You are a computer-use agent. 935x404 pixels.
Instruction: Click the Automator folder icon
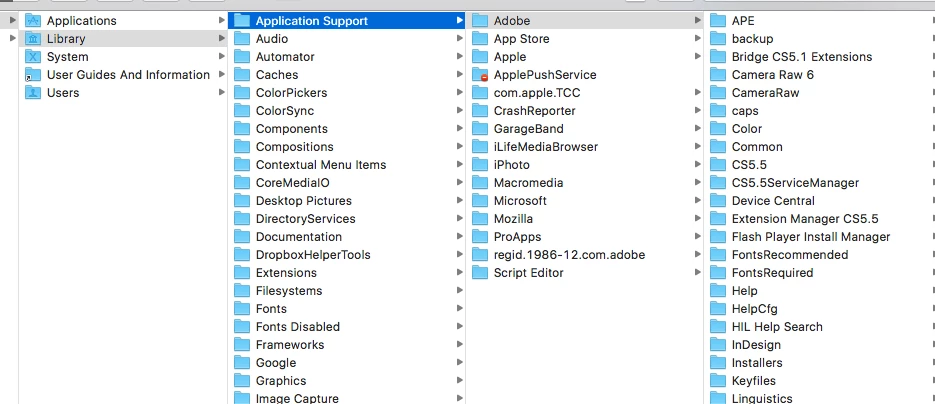(x=242, y=57)
